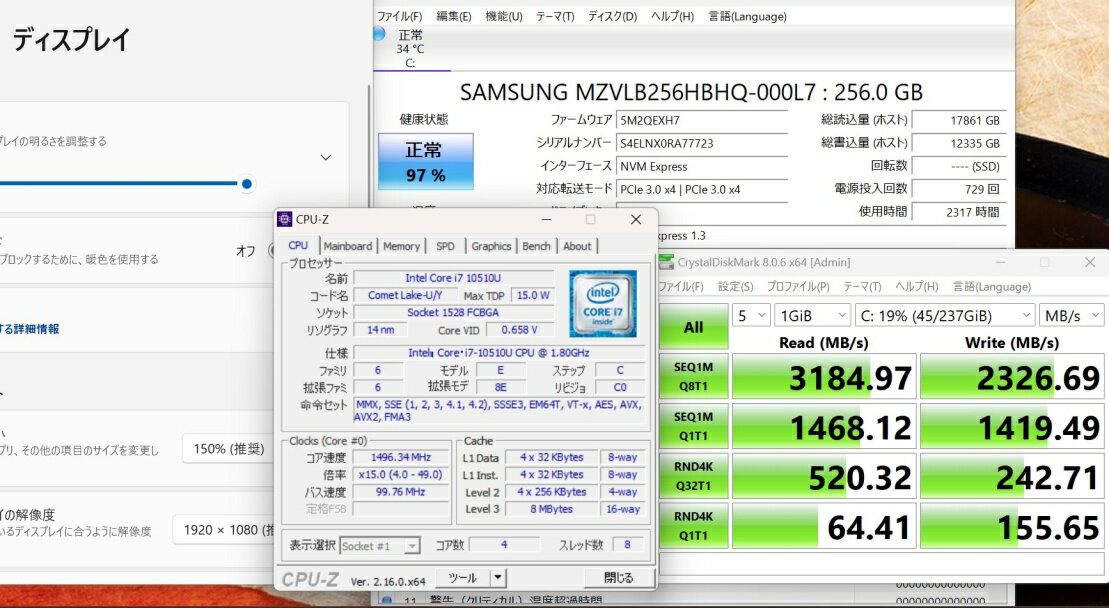Click the 閉じる button in CPU-Z
This screenshot has height=608, width=1109.
[619, 578]
